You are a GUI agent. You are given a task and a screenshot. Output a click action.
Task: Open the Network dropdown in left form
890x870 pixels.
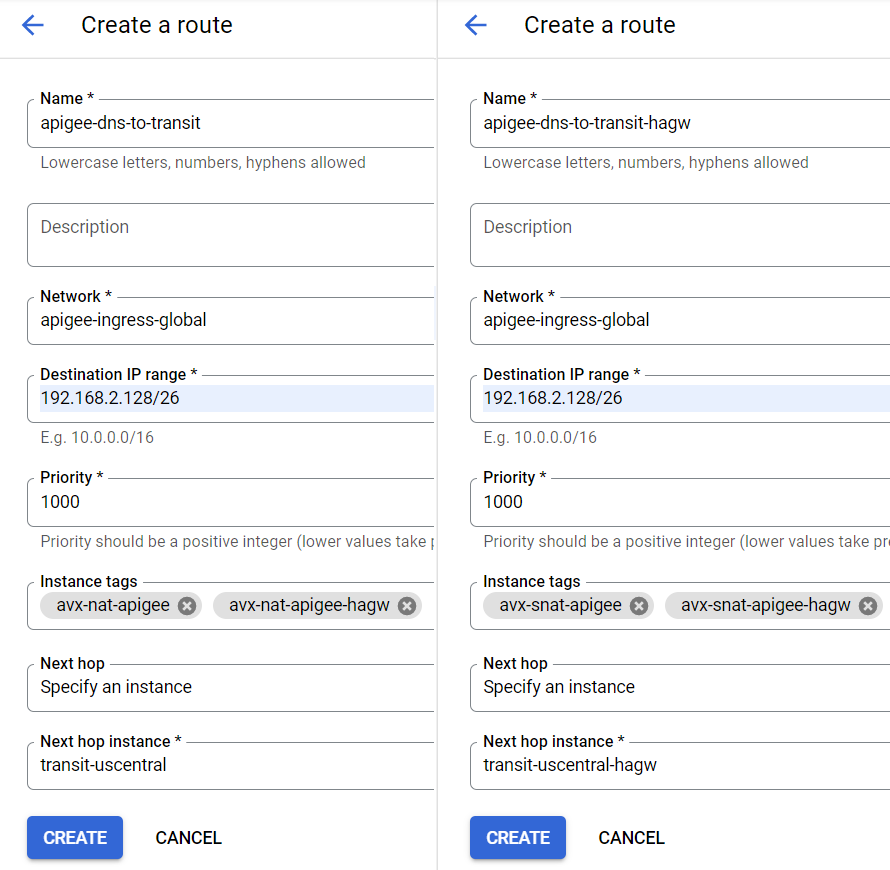[230, 321]
